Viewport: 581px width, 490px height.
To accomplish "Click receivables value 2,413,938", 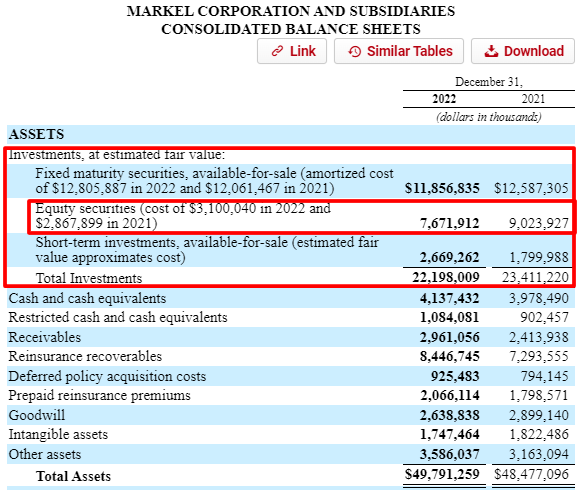I will point(539,337).
